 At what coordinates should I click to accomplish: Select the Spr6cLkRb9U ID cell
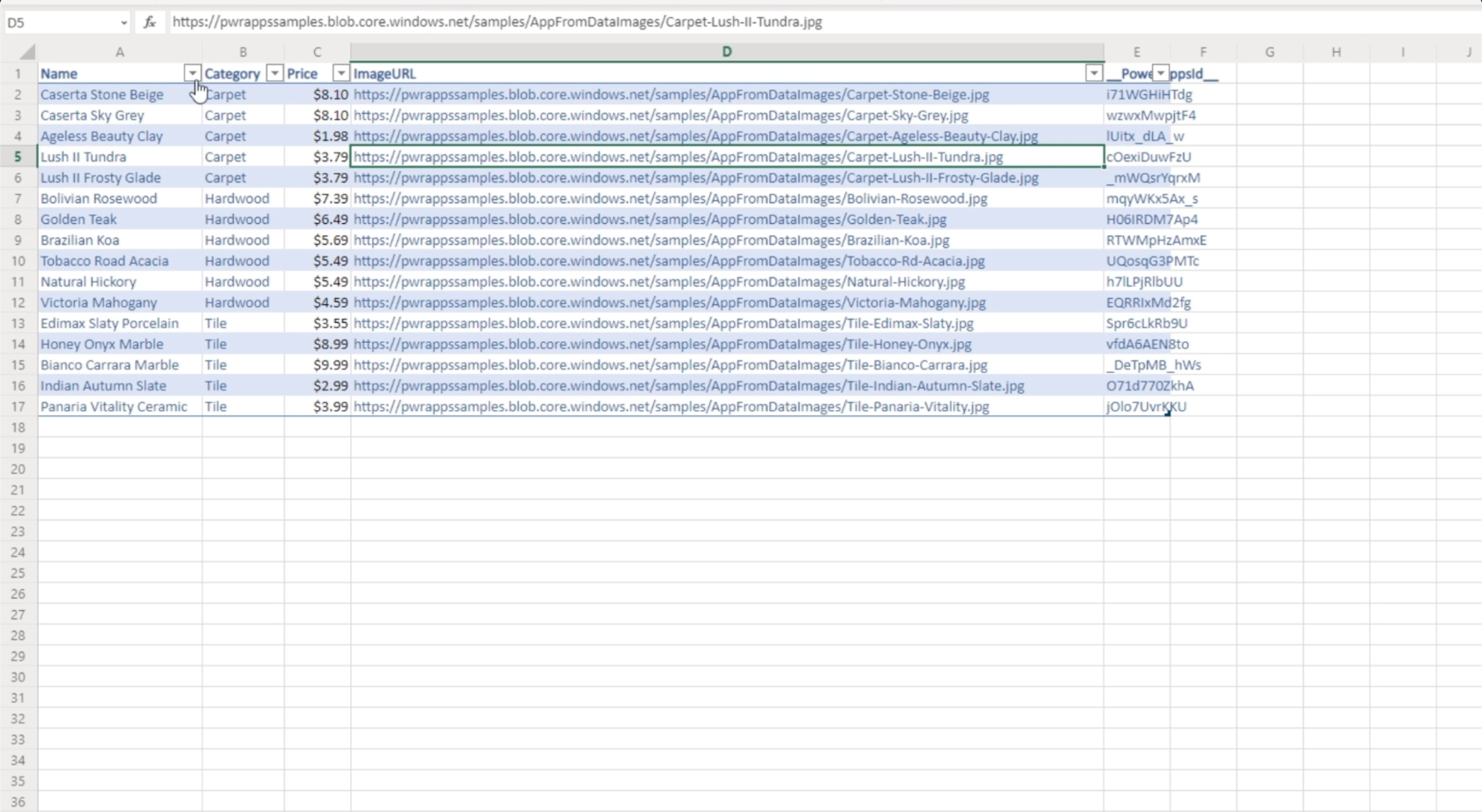(x=1137, y=324)
